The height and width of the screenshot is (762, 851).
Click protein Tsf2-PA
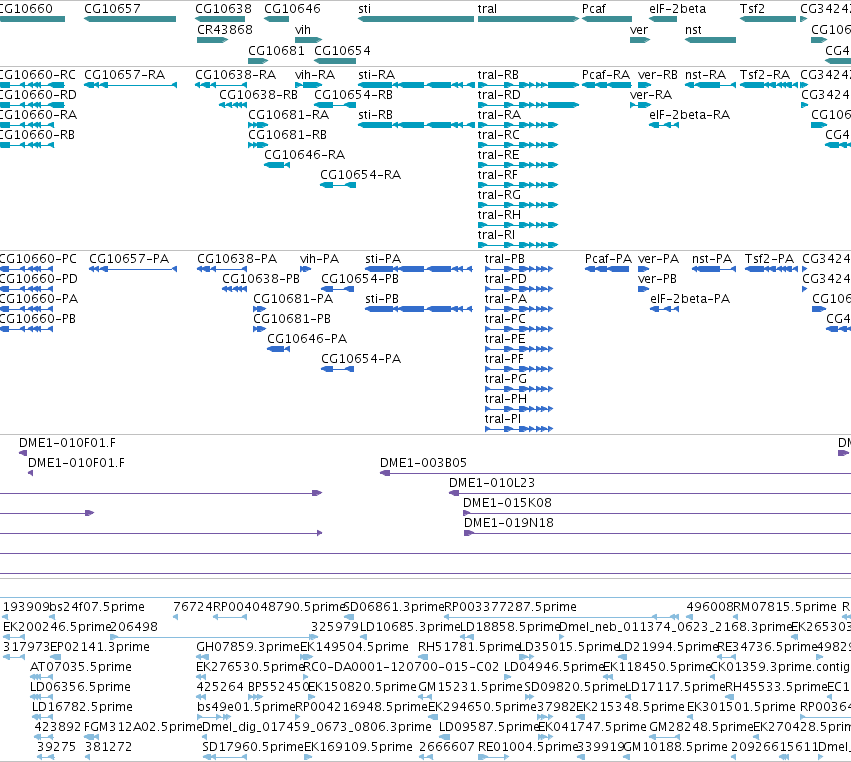(x=771, y=269)
